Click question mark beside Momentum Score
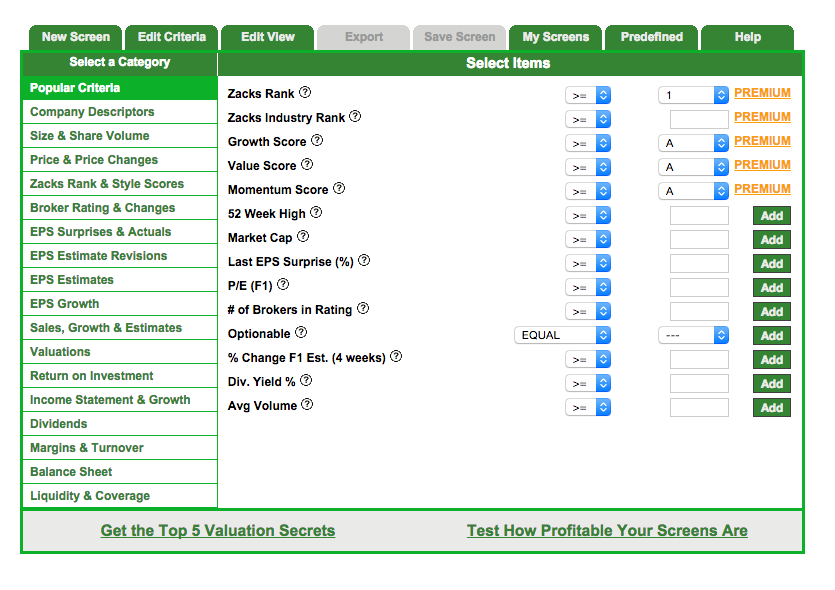This screenshot has width=835, height=590. coord(339,189)
